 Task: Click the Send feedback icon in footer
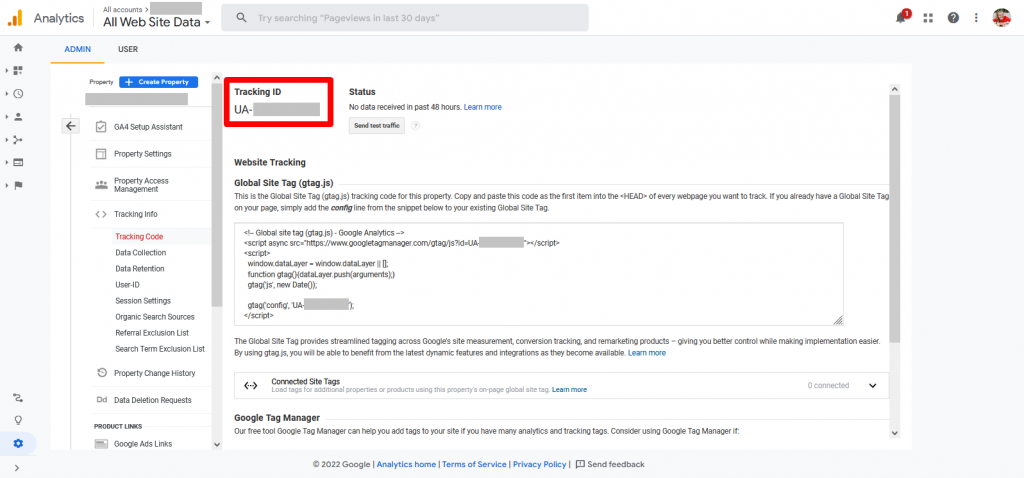point(579,464)
